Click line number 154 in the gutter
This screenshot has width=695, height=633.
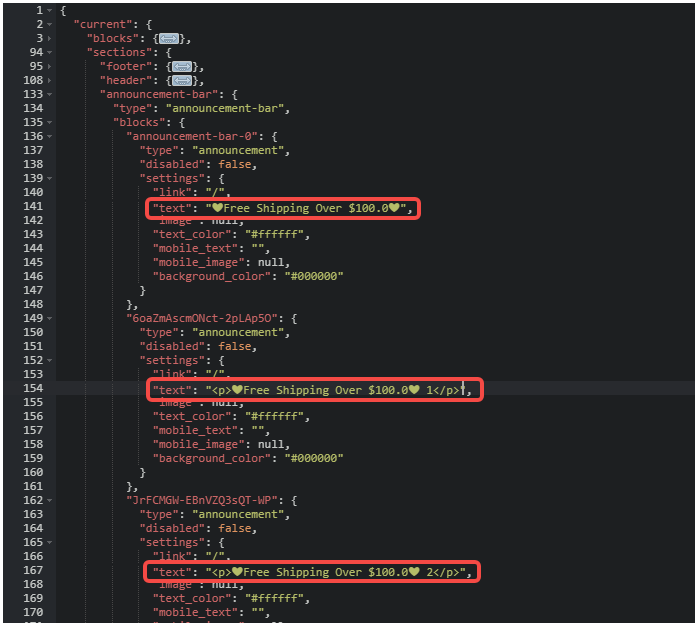(33, 388)
